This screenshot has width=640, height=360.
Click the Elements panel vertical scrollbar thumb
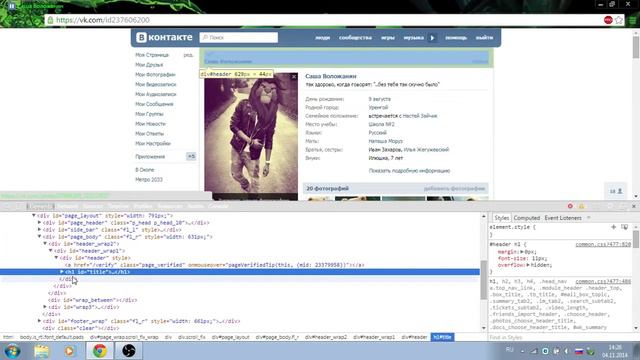point(484,280)
